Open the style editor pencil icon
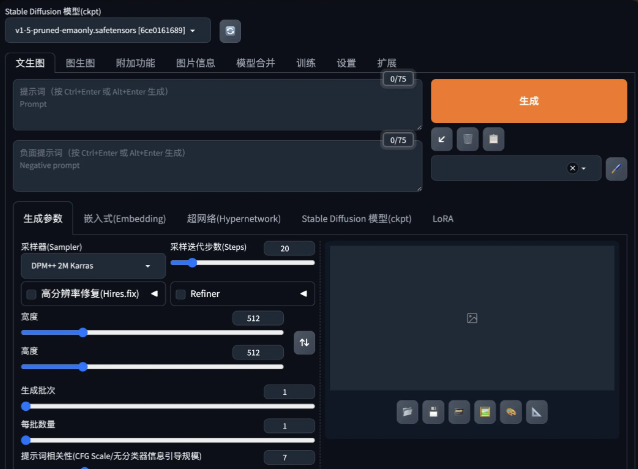The image size is (638, 469). [616, 168]
